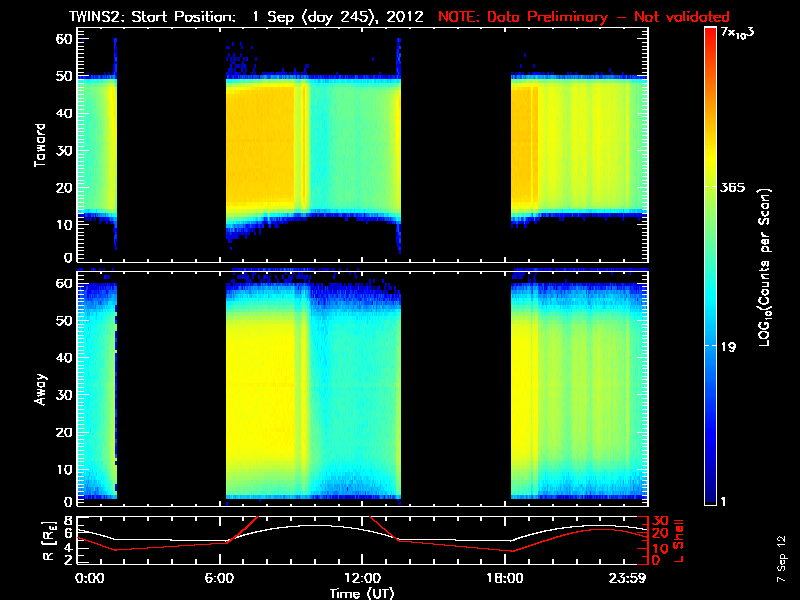Click the orange region in the Toward panel
The image size is (800, 600).
coord(260,143)
